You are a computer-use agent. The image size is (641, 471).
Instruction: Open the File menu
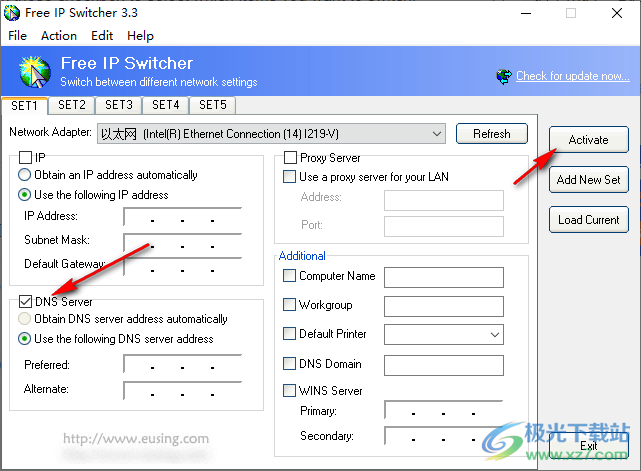[x=18, y=36]
